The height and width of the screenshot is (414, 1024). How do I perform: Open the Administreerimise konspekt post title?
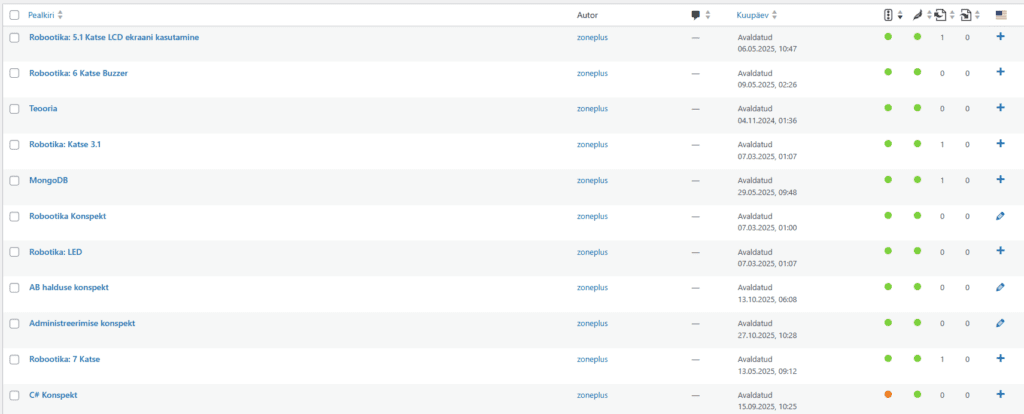point(82,323)
